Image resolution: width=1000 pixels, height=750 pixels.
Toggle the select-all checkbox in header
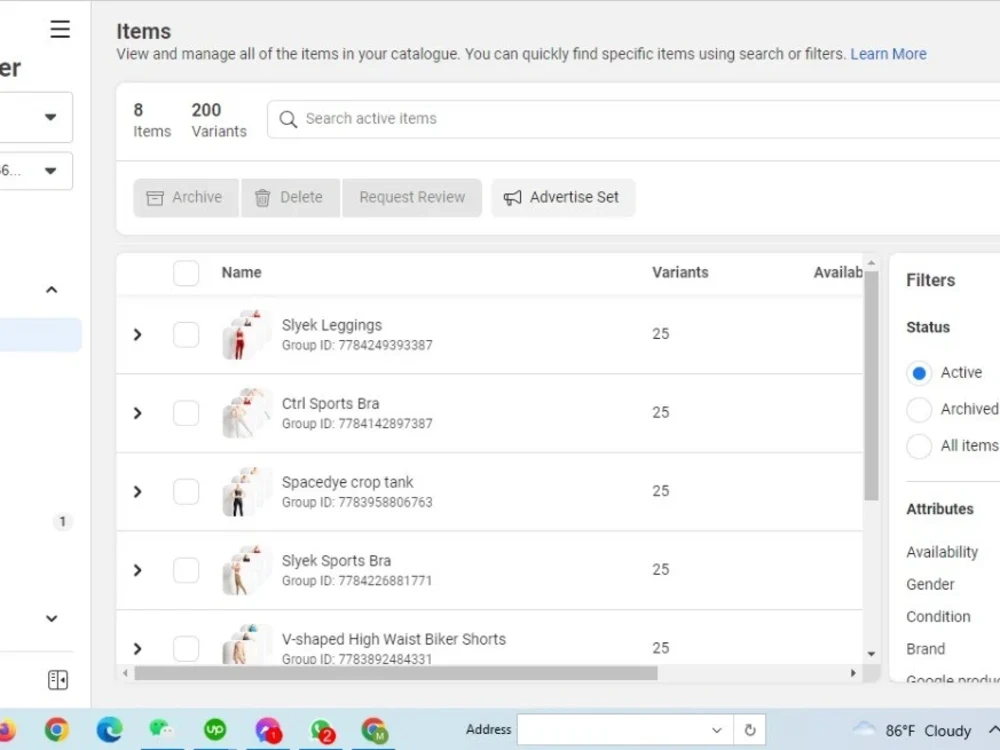coord(186,273)
